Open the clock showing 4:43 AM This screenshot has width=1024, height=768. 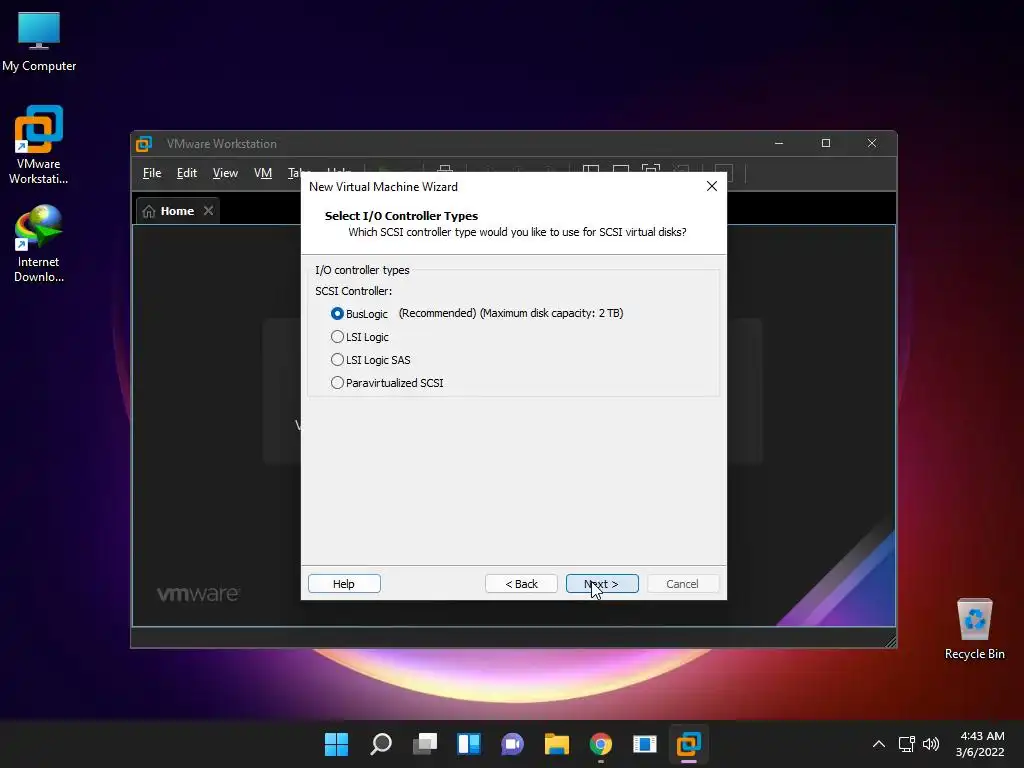pyautogui.click(x=980, y=744)
